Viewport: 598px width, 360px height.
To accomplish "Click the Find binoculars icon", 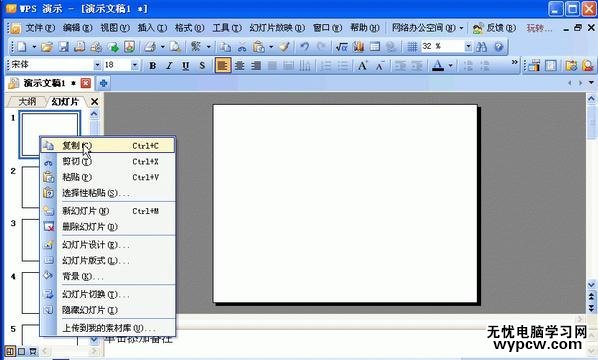I will click(482, 47).
